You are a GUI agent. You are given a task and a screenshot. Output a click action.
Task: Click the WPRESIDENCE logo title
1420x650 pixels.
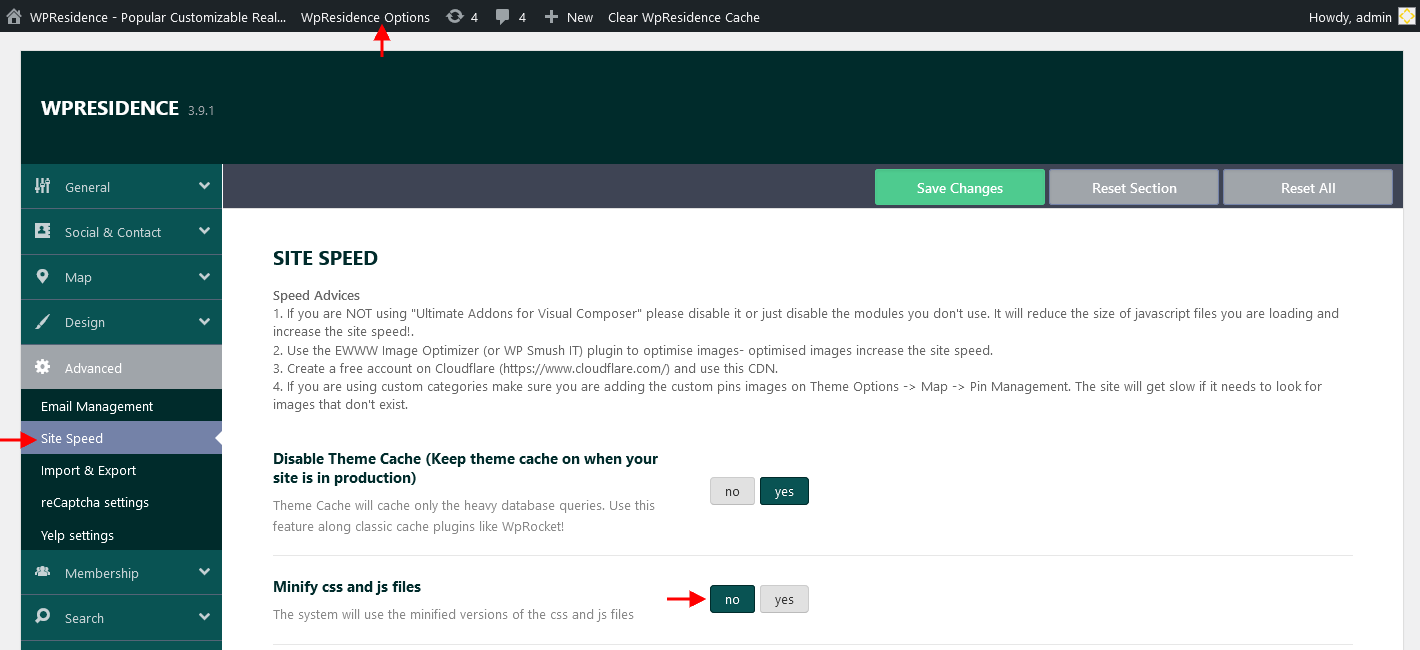click(110, 108)
